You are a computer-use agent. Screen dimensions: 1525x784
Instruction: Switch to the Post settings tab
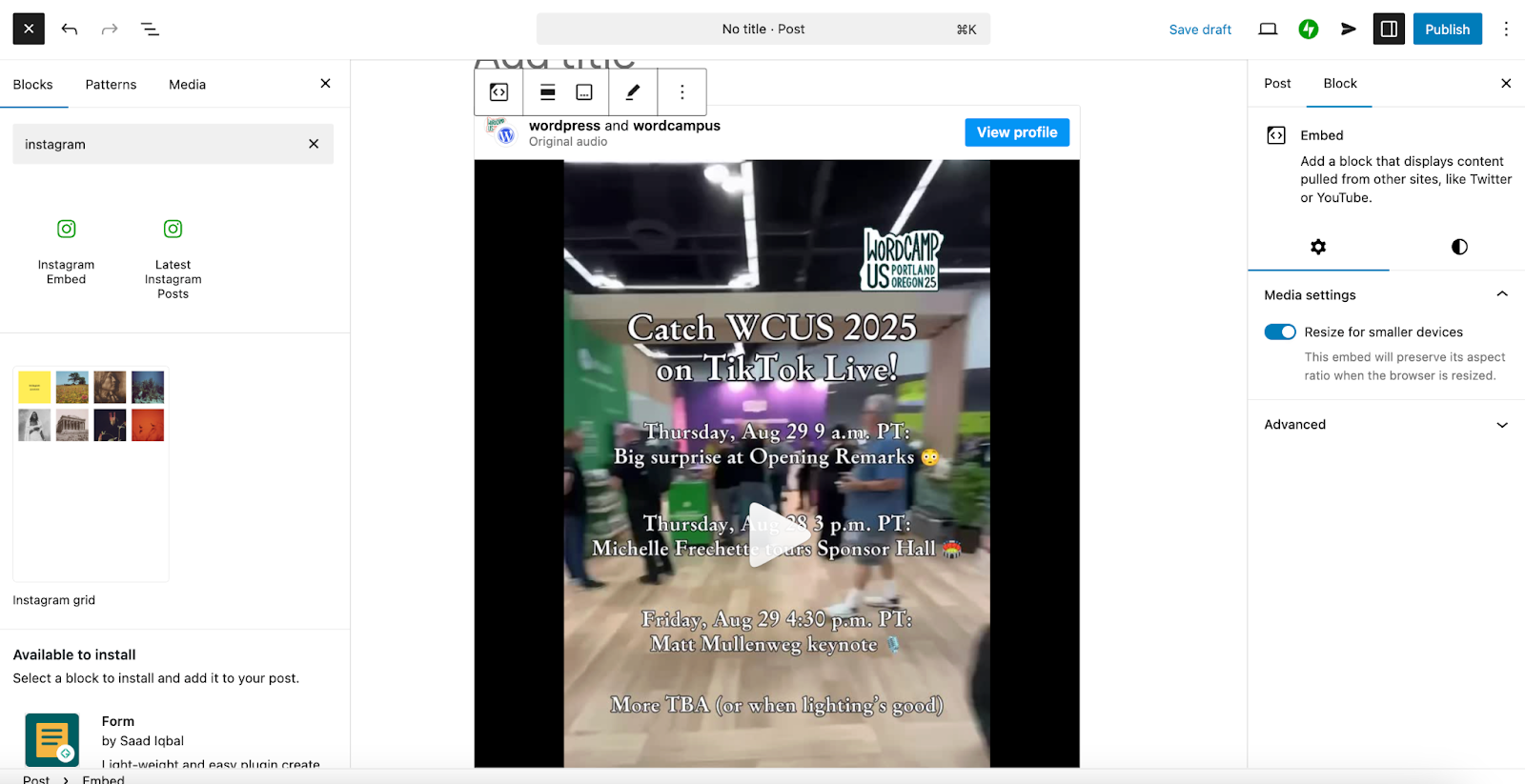click(x=1277, y=84)
